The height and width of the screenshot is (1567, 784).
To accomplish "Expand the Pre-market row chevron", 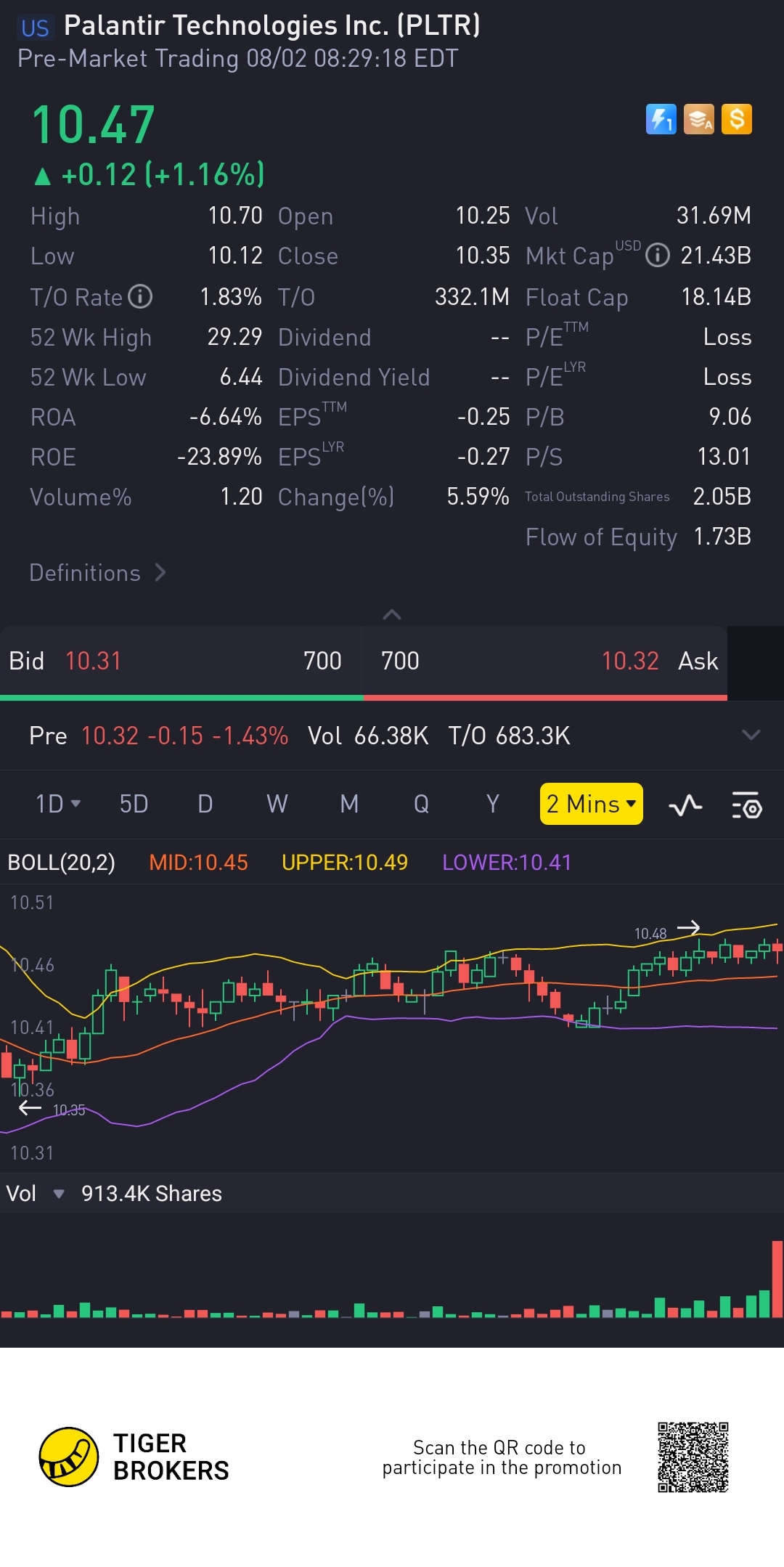I will [751, 735].
